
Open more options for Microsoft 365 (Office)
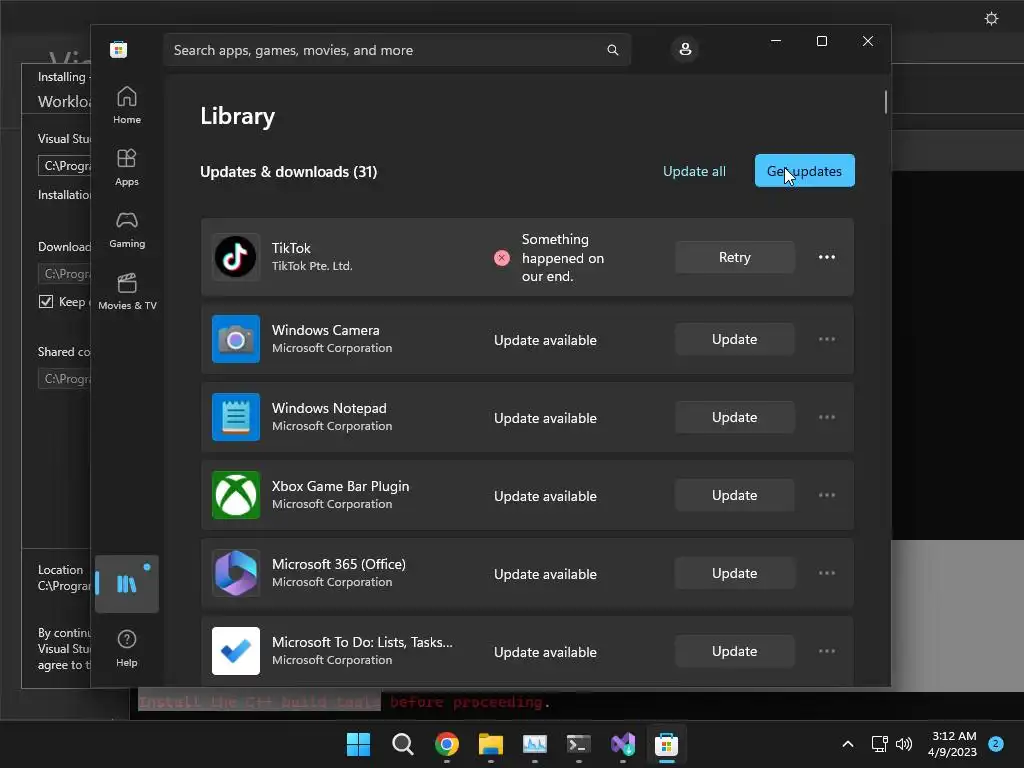(x=827, y=573)
